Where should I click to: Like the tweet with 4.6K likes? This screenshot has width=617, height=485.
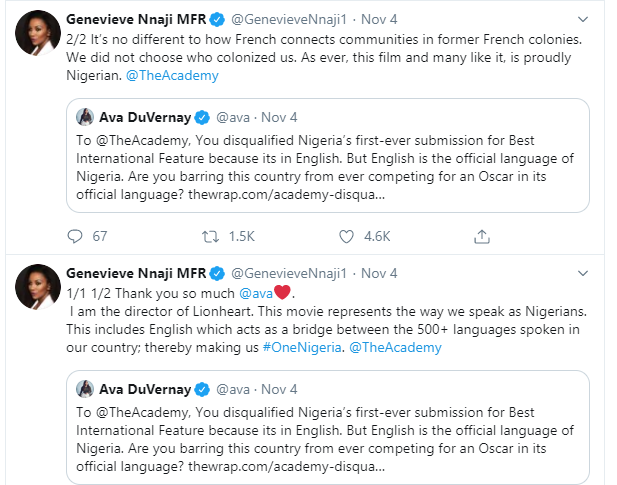[x=347, y=236]
